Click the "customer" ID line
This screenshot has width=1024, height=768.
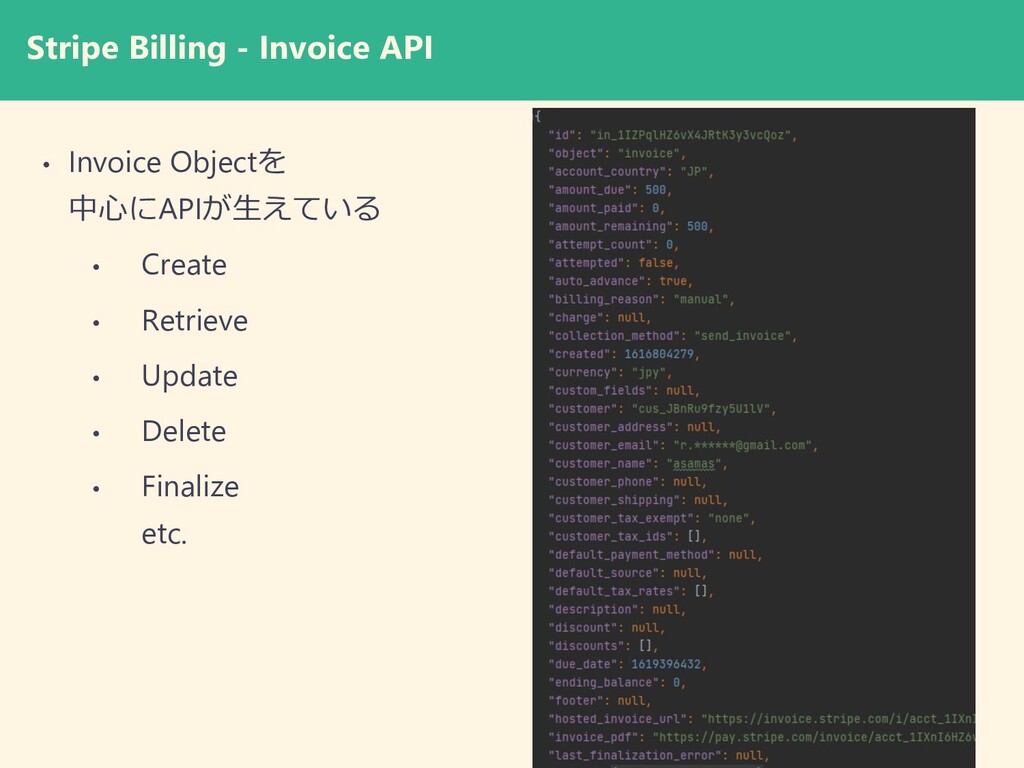[x=662, y=409]
